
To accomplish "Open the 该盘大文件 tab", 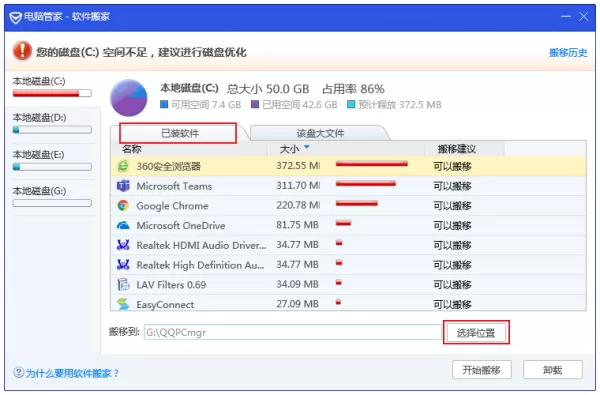I will click(320, 133).
